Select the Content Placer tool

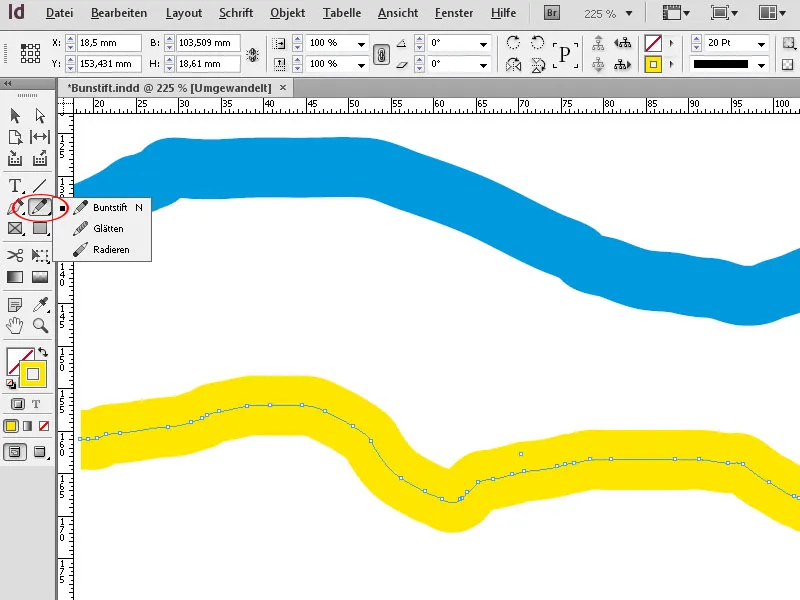pos(40,159)
